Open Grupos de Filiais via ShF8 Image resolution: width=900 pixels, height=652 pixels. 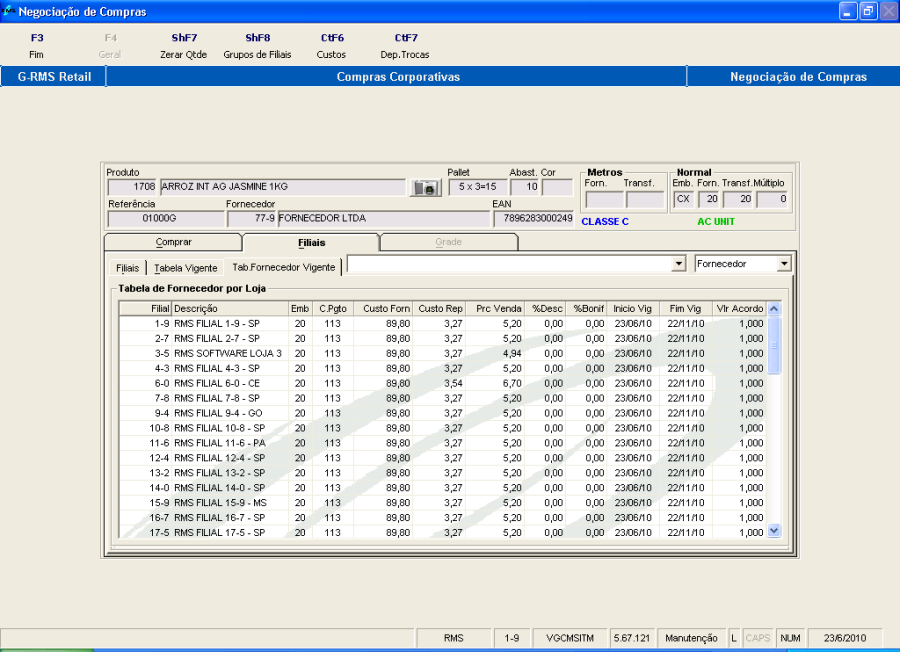pyautogui.click(x=257, y=46)
